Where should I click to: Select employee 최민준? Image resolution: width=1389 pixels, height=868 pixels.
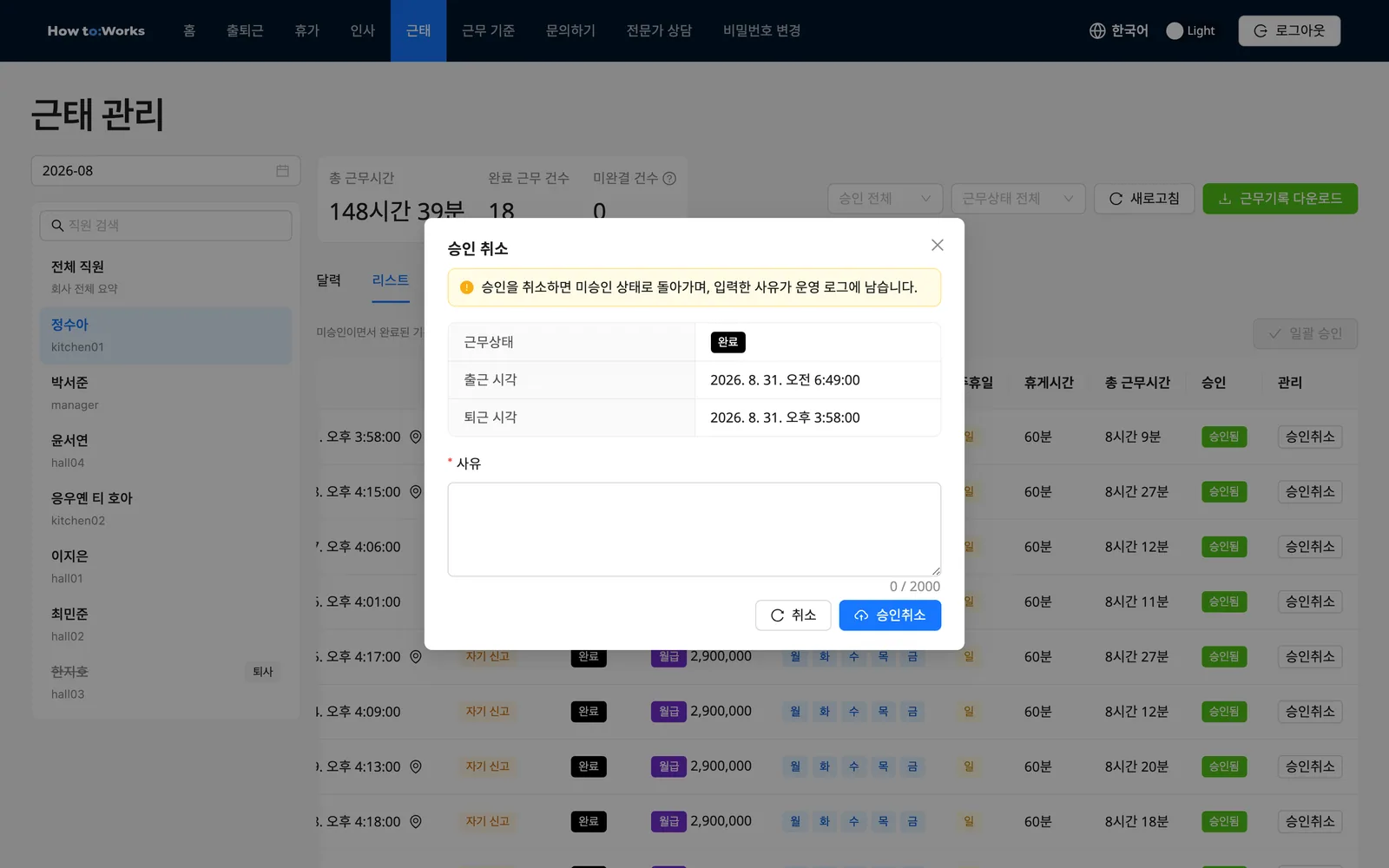pyautogui.click(x=166, y=625)
